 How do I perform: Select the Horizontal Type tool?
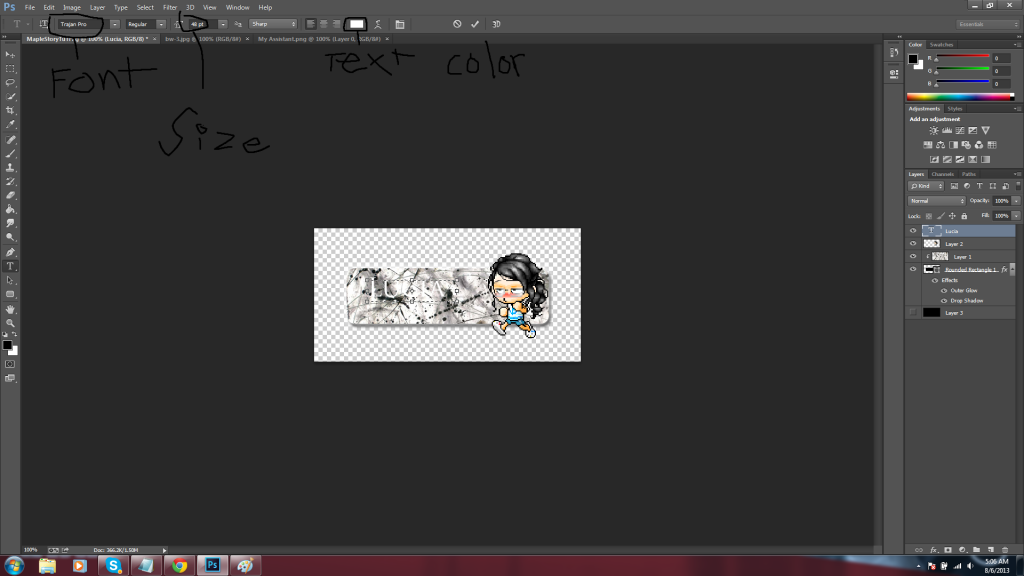point(10,266)
